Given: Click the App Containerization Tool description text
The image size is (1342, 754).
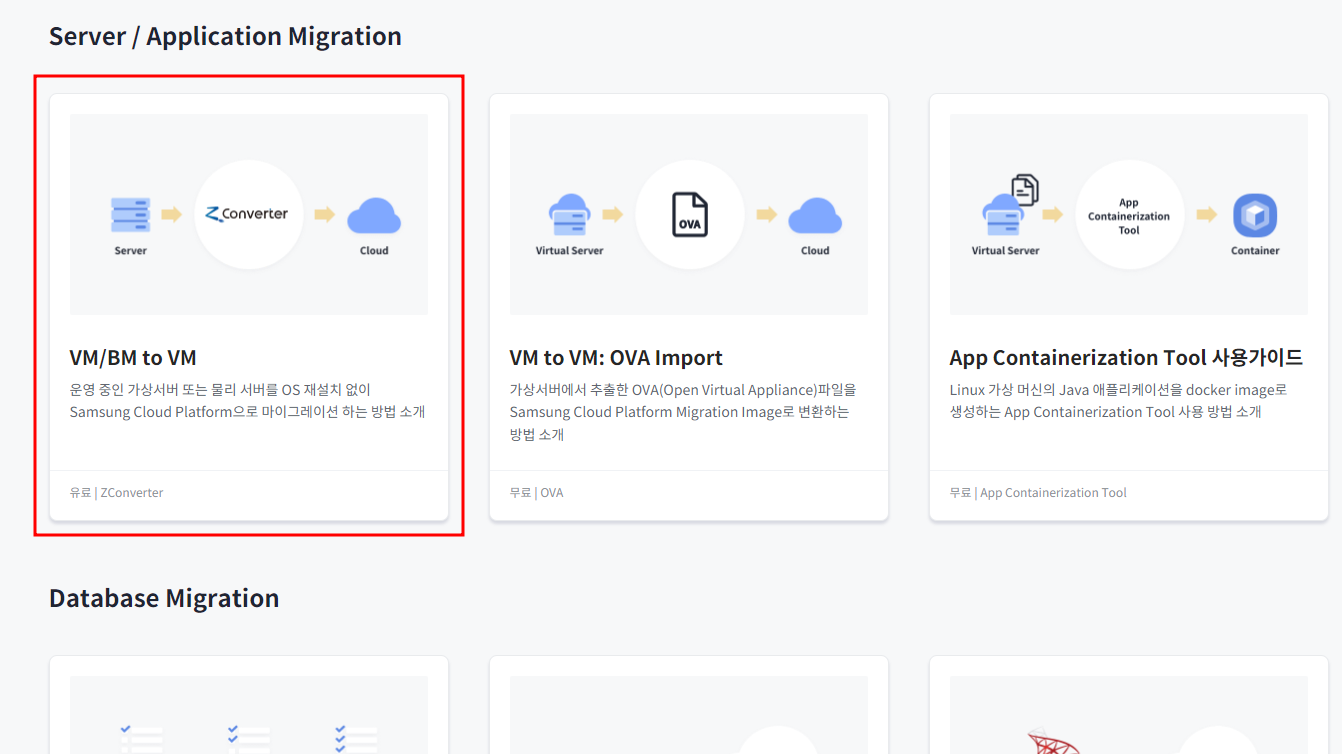Looking at the screenshot, I should click(1119, 400).
